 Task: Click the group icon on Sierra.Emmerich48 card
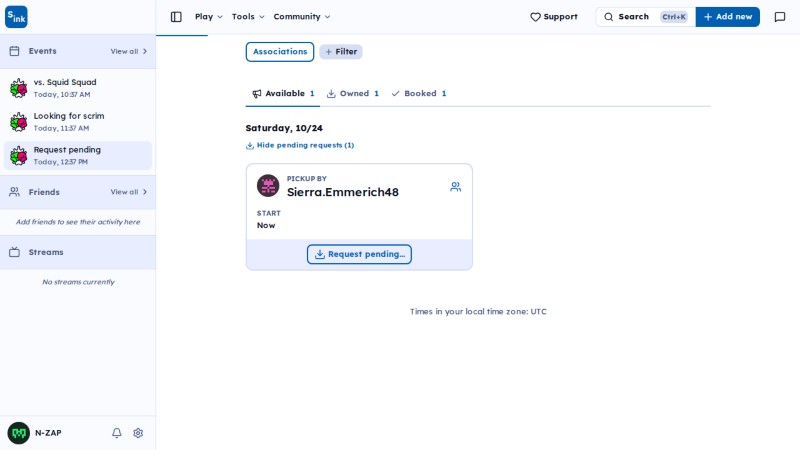pyautogui.click(x=456, y=187)
